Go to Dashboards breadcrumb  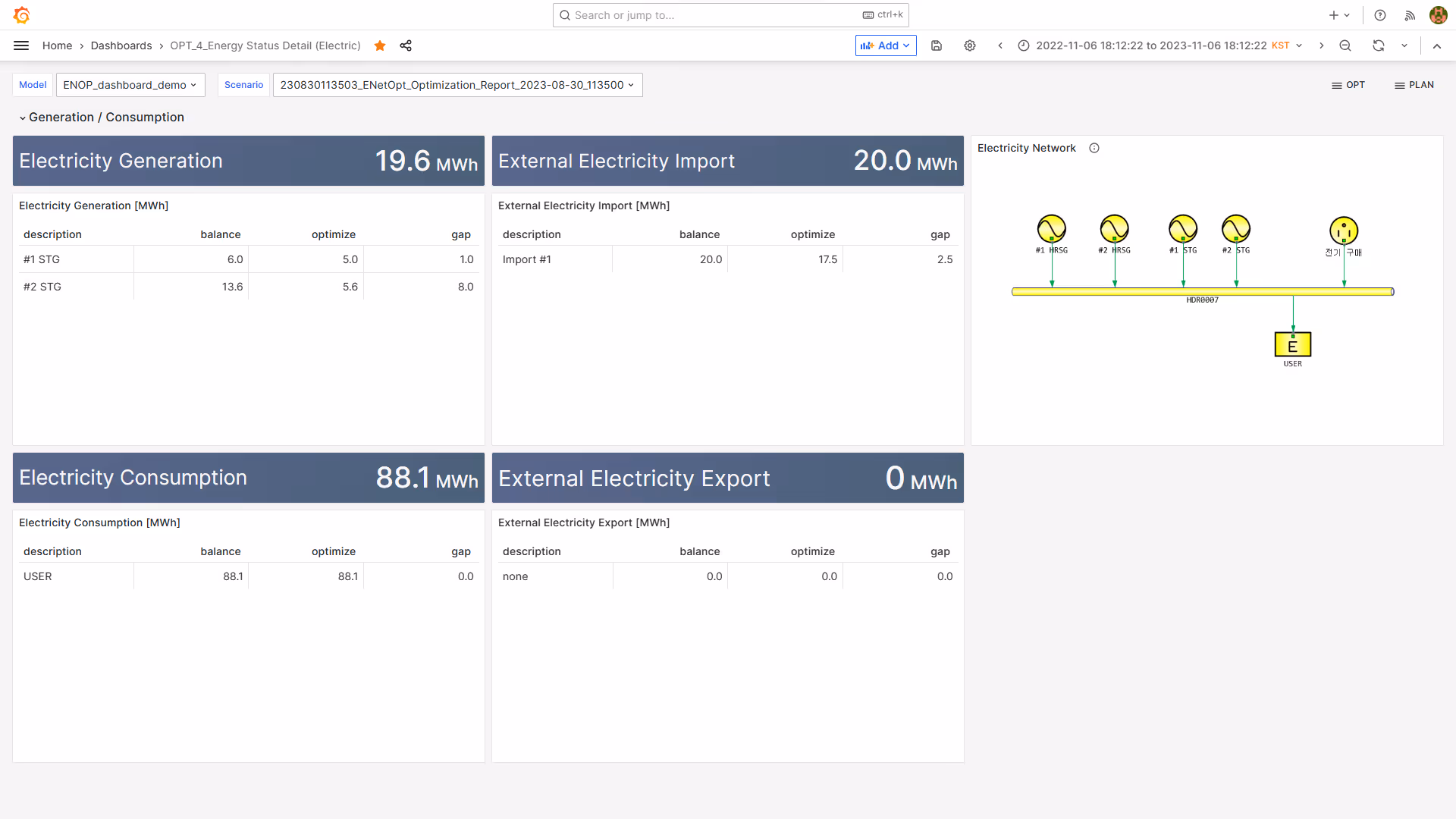coord(121,45)
